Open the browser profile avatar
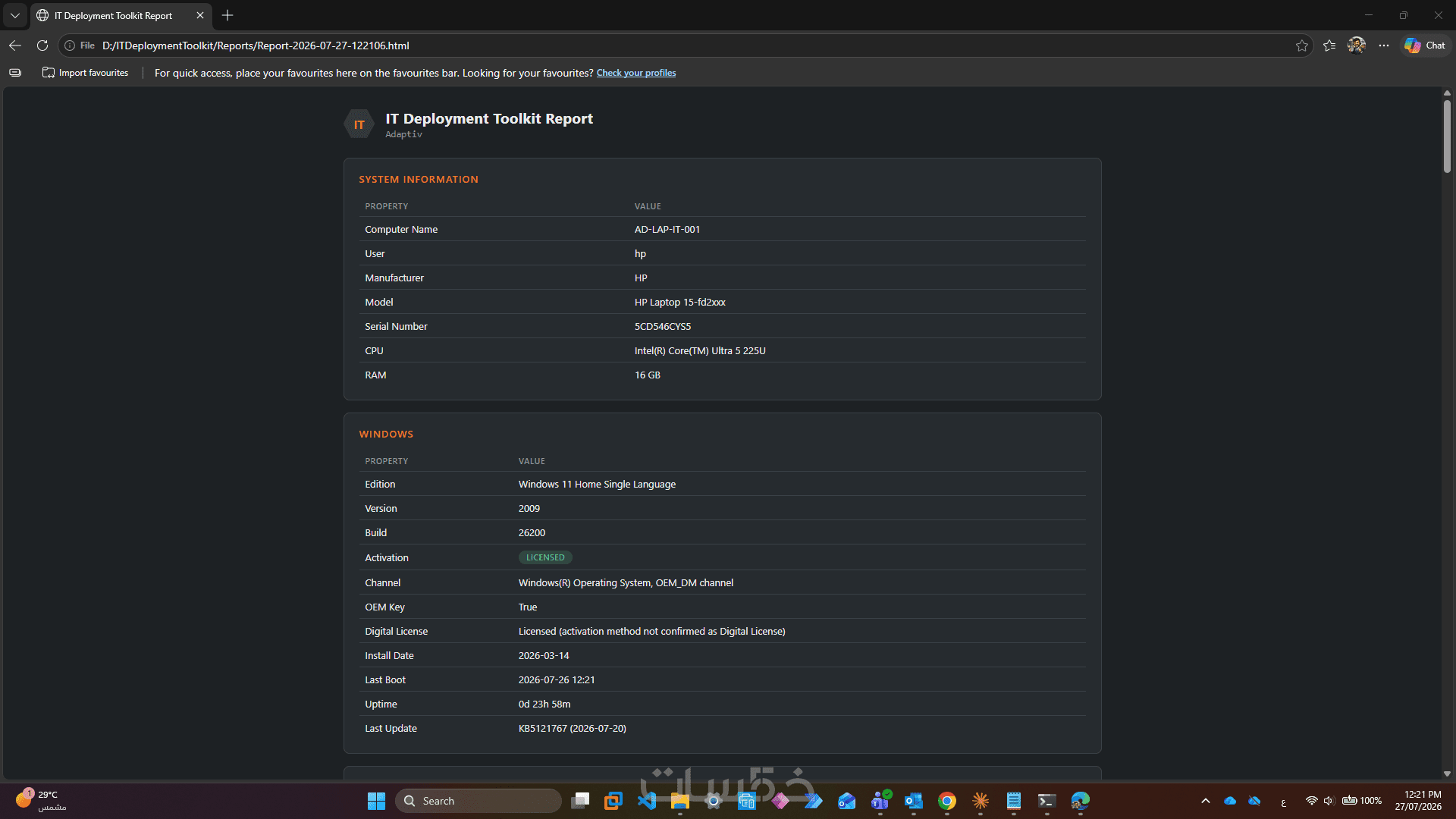1456x819 pixels. (1357, 45)
